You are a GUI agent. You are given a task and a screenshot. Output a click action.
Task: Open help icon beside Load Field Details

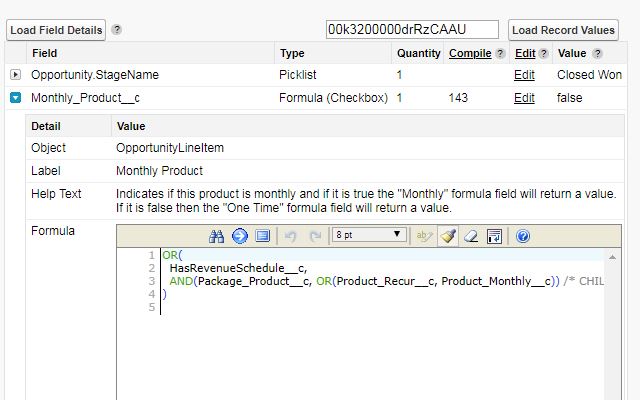click(117, 30)
